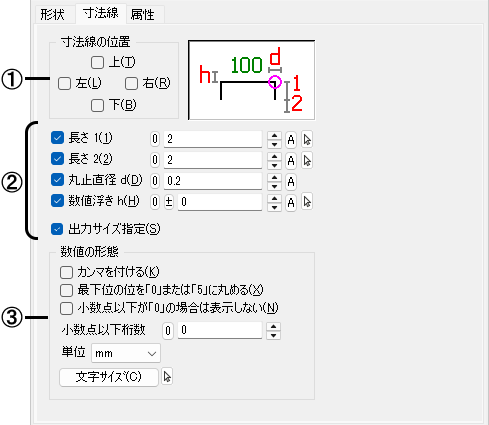Switch to the 形状 tab

point(53,15)
